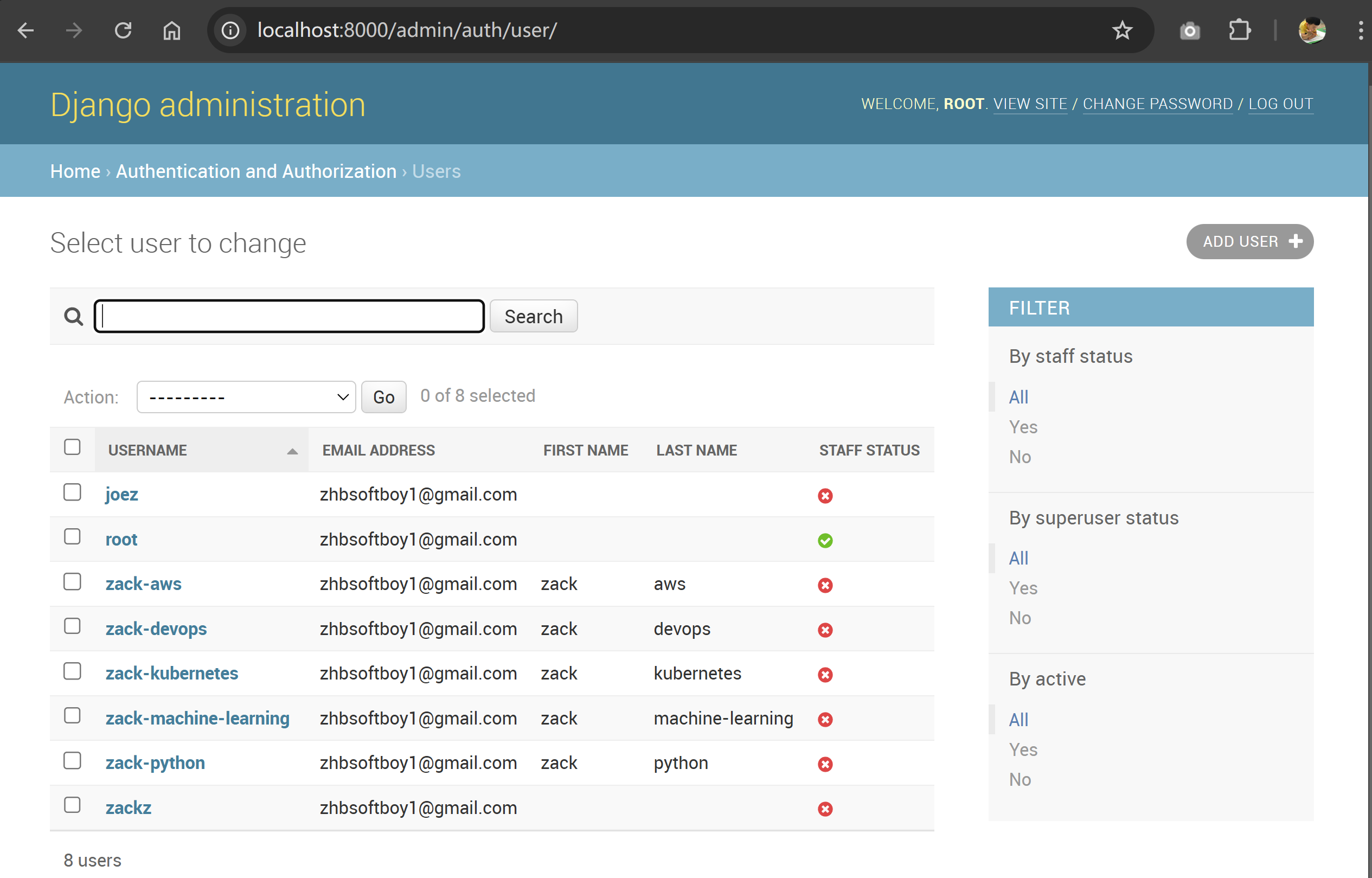
Task: Tick the checkbox for user joez
Action: tap(72, 492)
